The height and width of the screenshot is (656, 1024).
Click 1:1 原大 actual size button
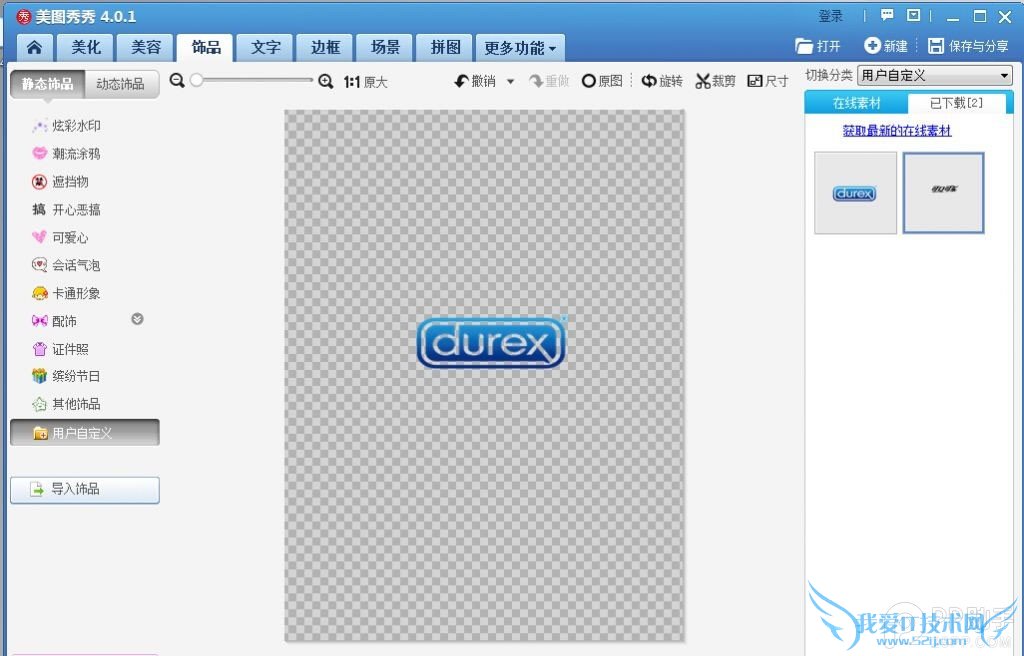tap(366, 82)
